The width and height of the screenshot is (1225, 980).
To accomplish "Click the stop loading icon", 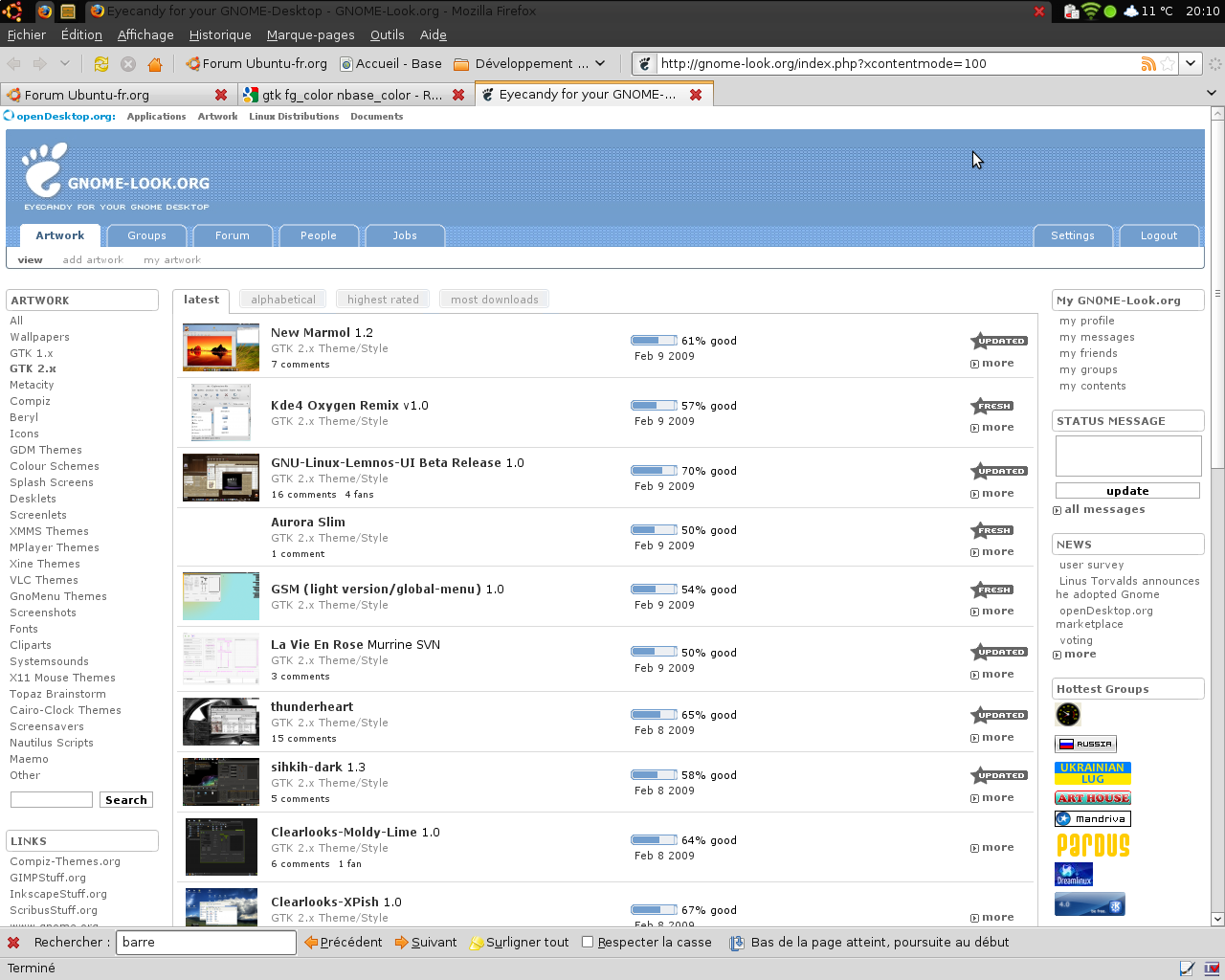I will [128, 64].
